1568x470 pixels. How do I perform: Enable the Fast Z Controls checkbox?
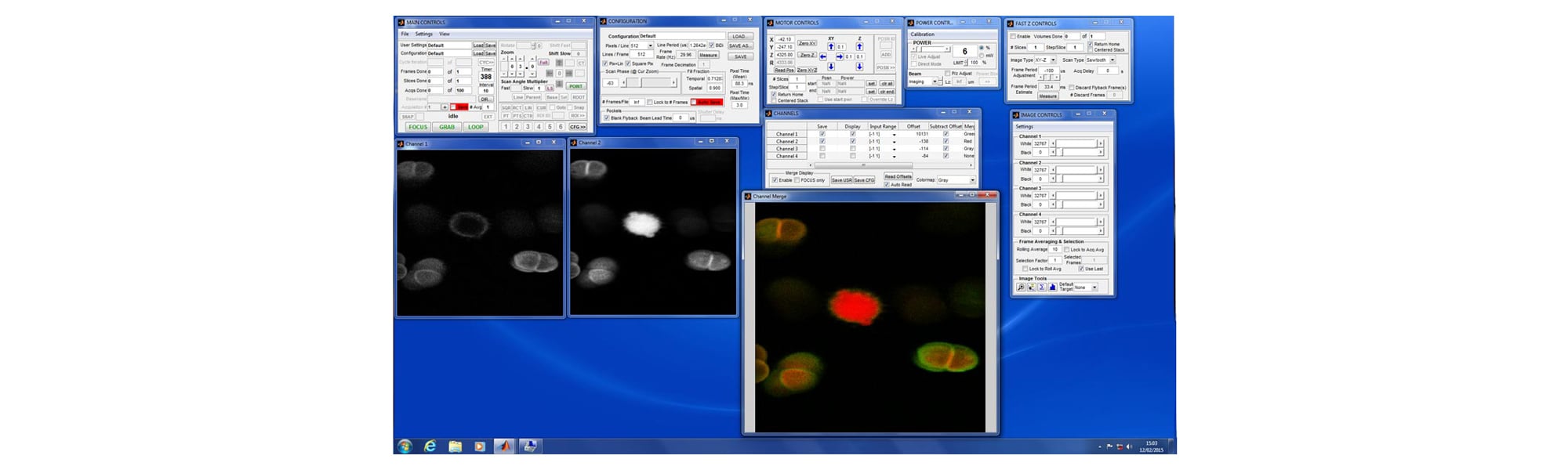[x=1013, y=37]
